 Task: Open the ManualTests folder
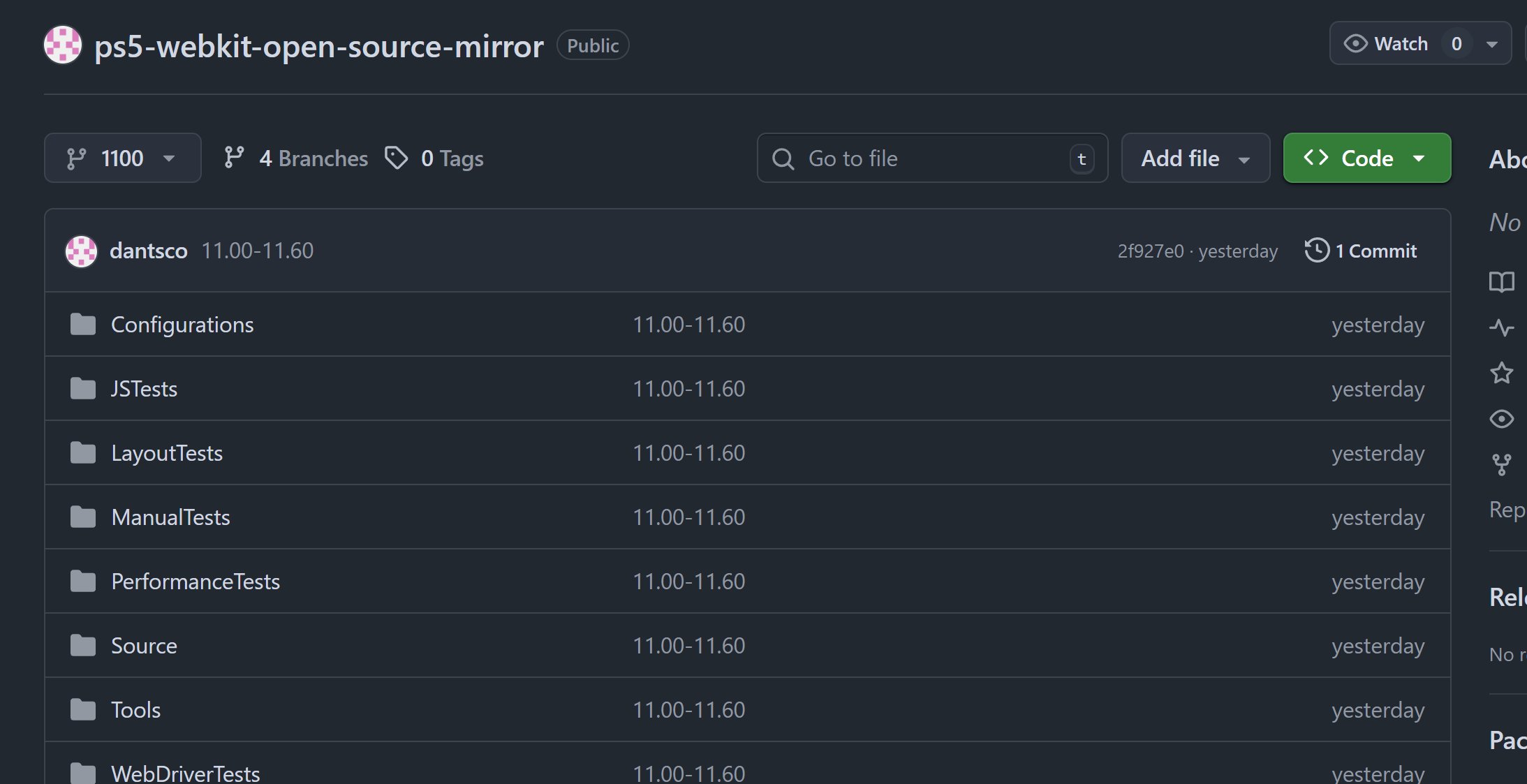point(171,517)
